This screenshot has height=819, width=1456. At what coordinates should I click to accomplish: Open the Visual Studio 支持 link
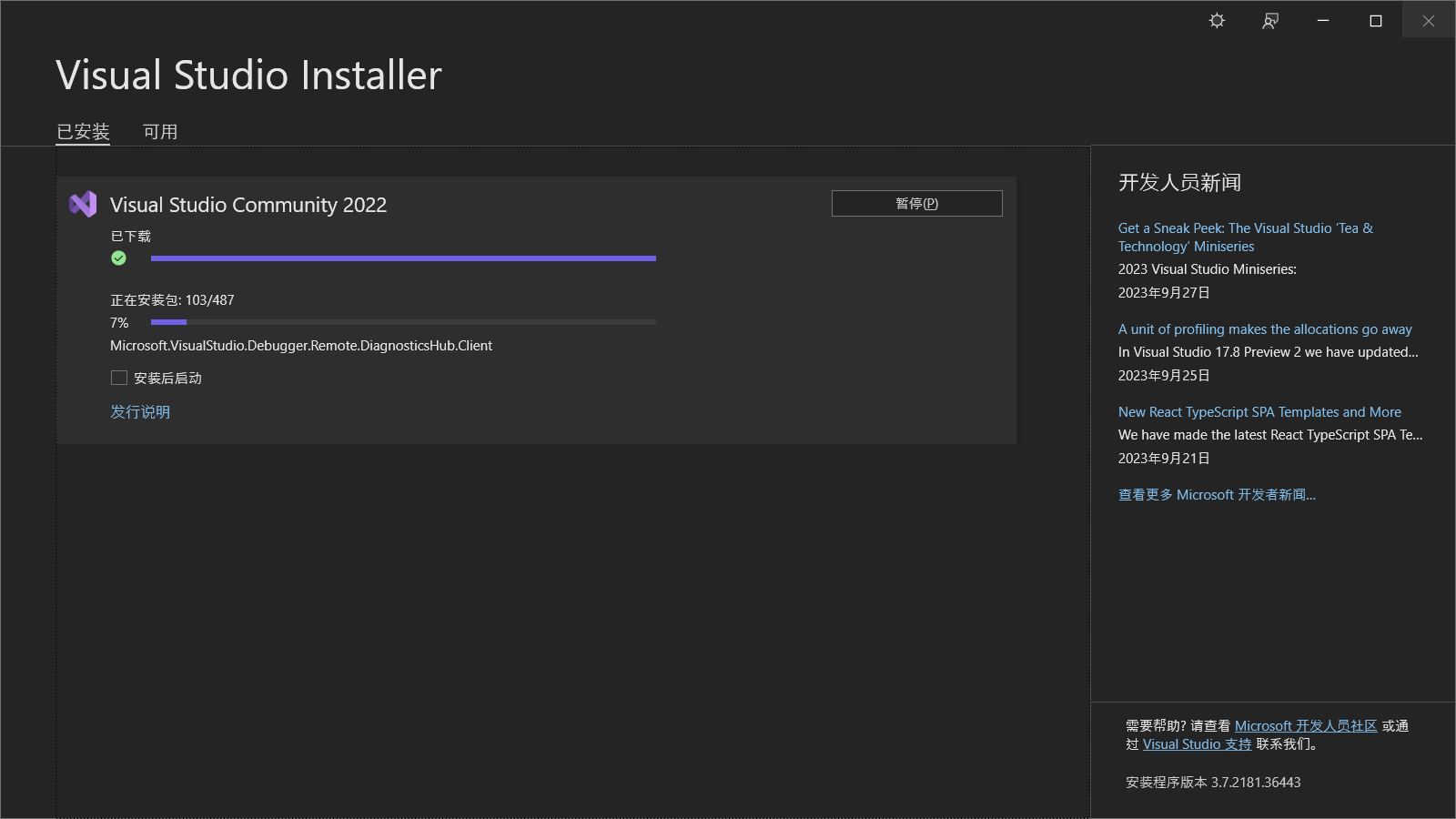(1198, 744)
